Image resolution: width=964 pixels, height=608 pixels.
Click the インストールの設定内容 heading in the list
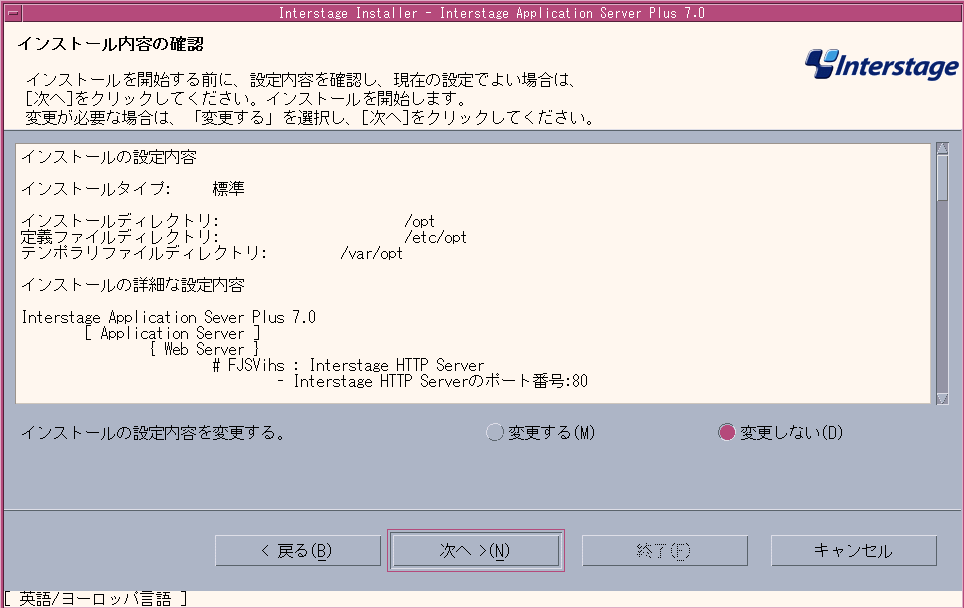click(x=109, y=157)
